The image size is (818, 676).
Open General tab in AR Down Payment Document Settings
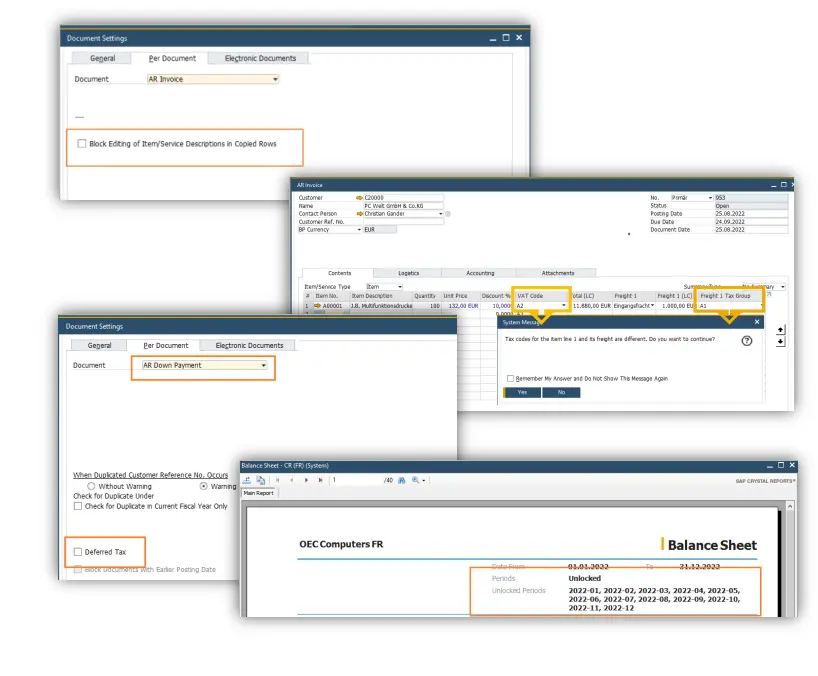point(99,345)
